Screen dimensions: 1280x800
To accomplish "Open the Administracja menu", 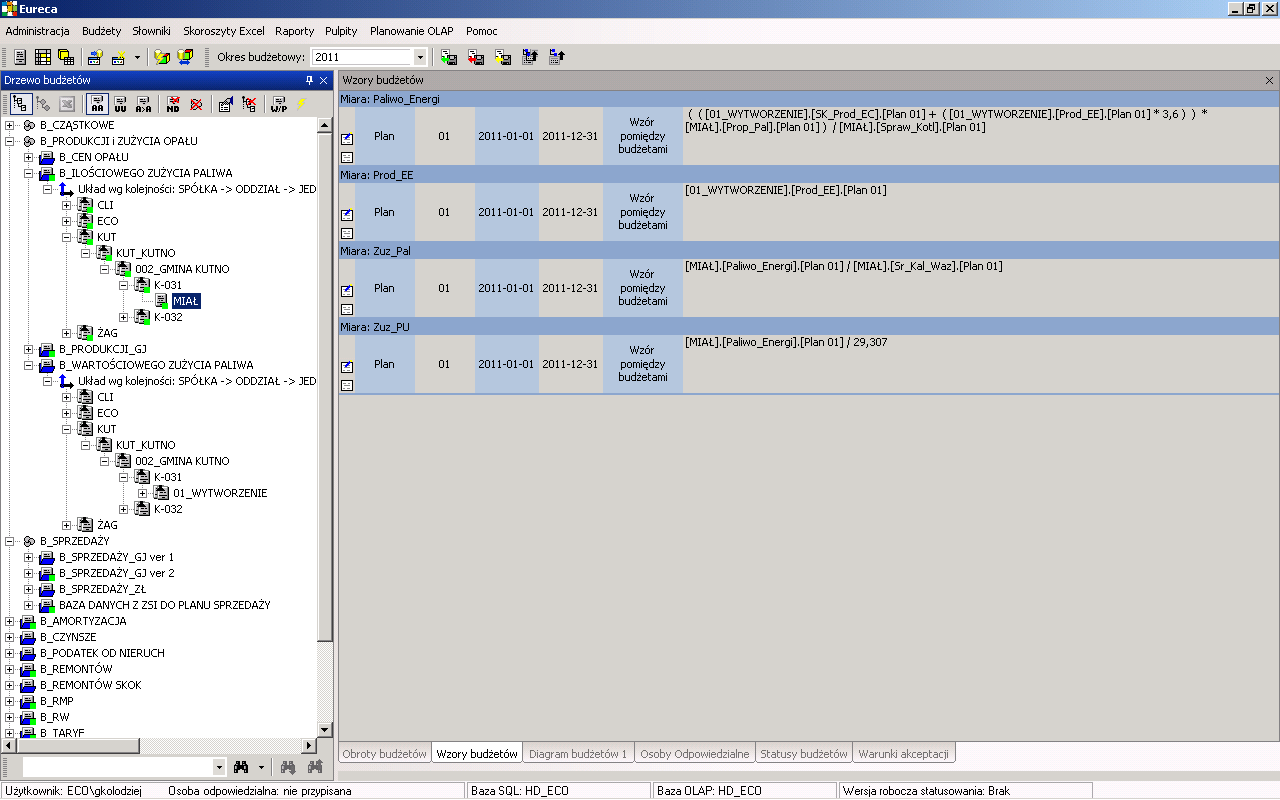I will (37, 31).
